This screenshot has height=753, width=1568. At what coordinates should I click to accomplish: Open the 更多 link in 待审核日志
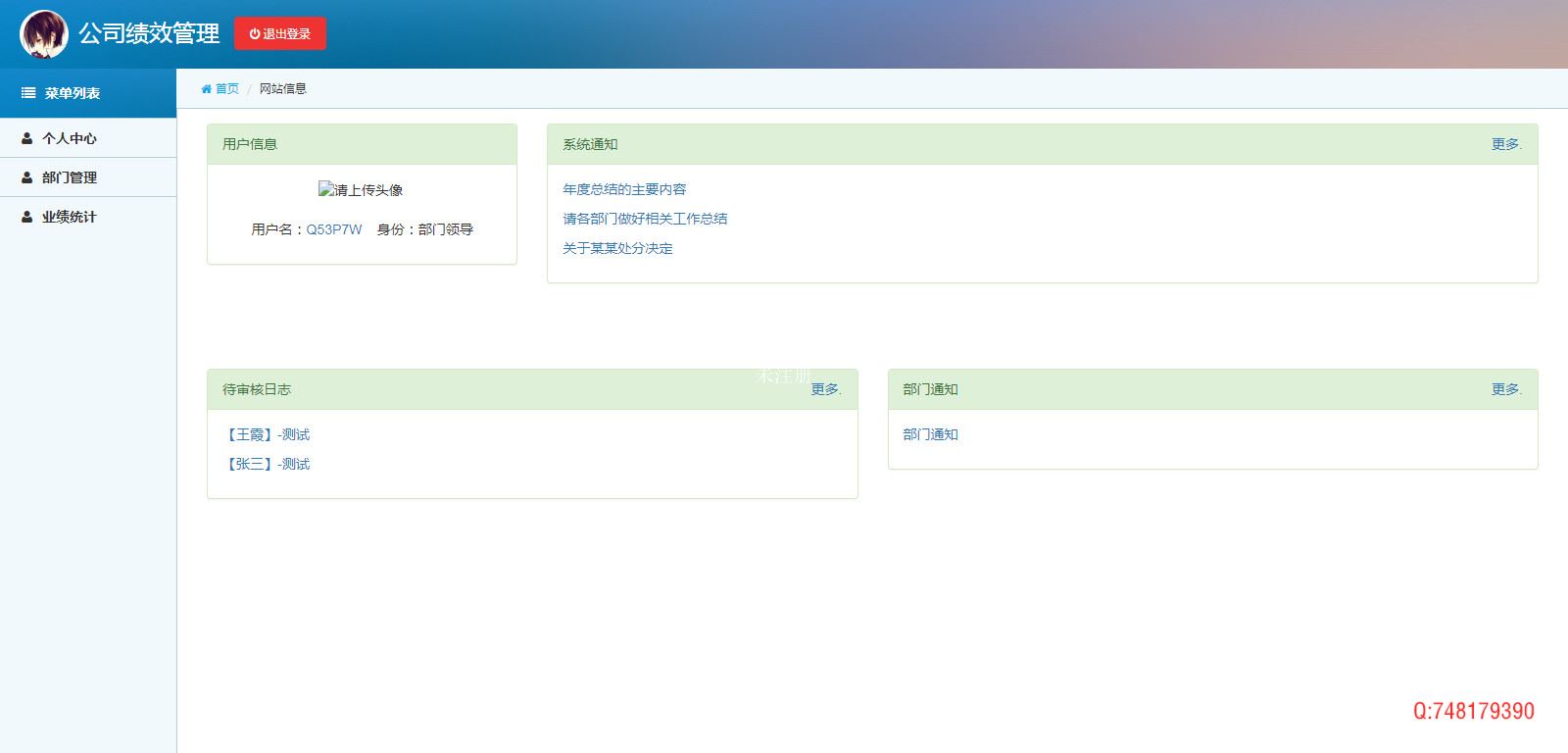coord(826,389)
